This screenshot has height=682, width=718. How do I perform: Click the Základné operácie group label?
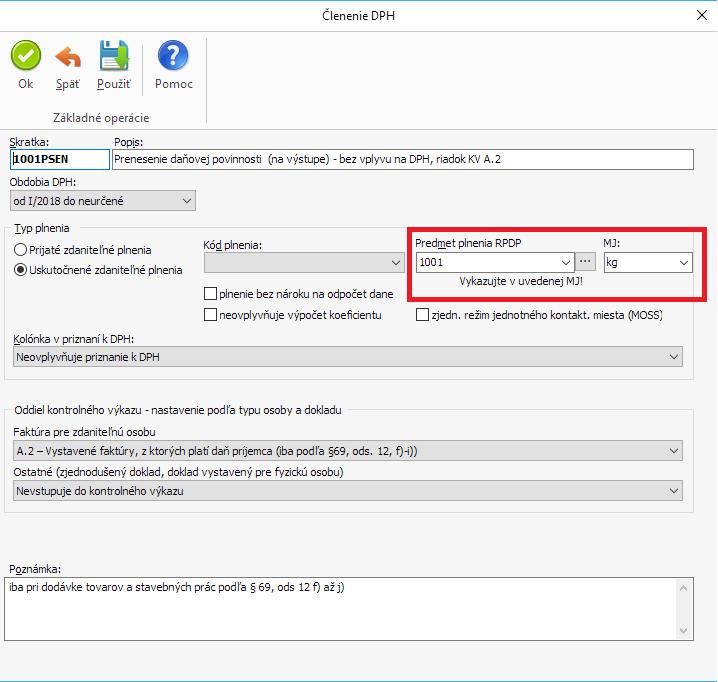click(101, 118)
